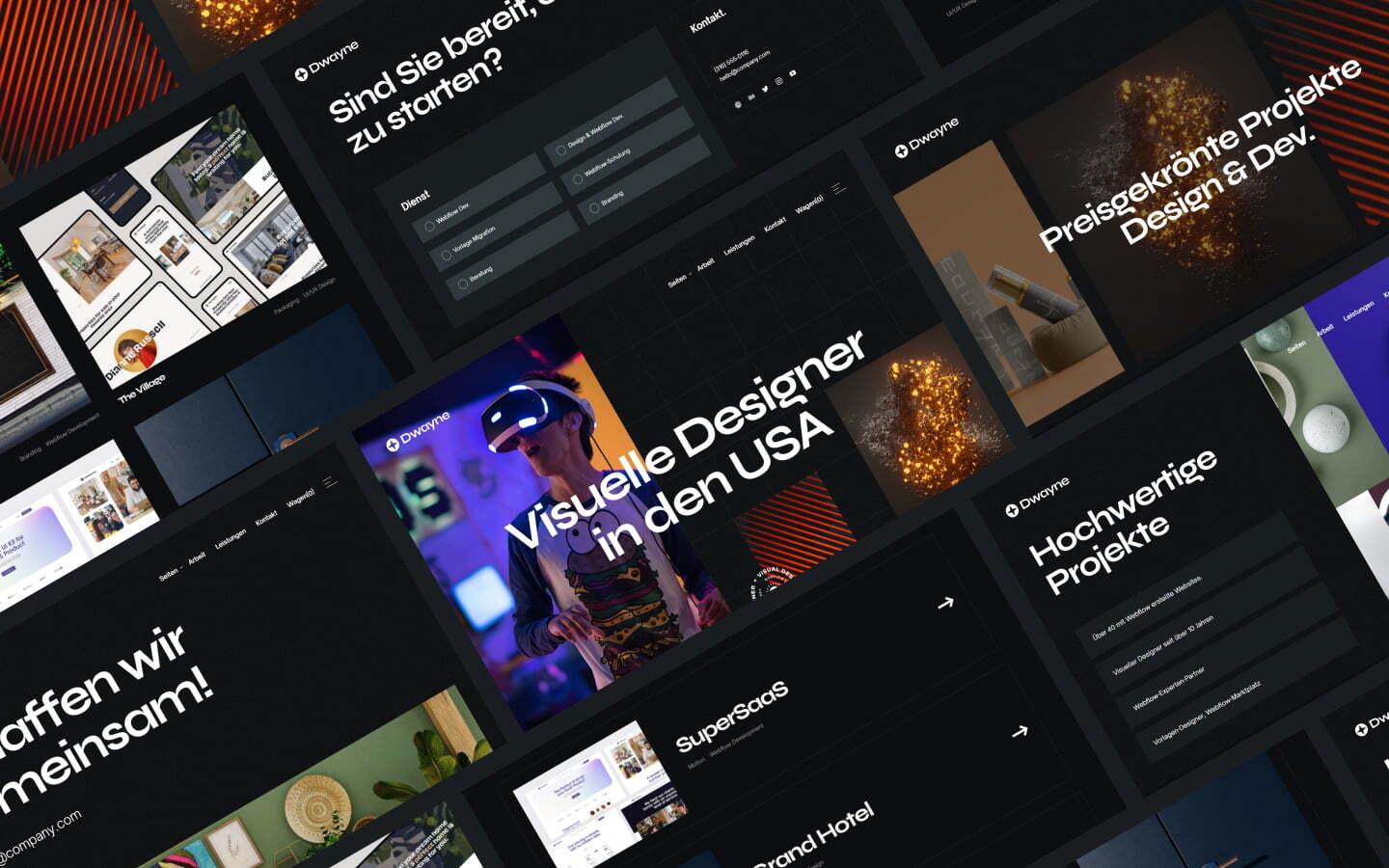The image size is (1389, 868).
Task: Select the 'Webflow Dev.' radio option
Action: click(x=429, y=227)
